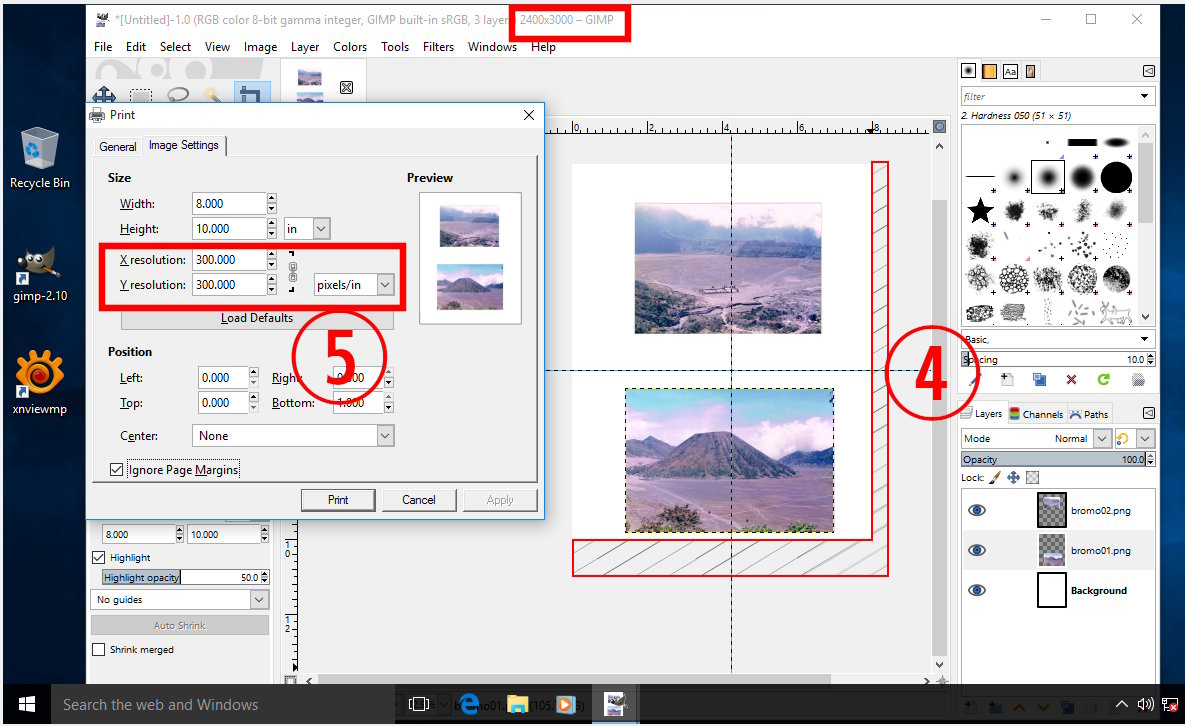
Task: Refresh the brushes list with the green arrow
Action: 1103,379
